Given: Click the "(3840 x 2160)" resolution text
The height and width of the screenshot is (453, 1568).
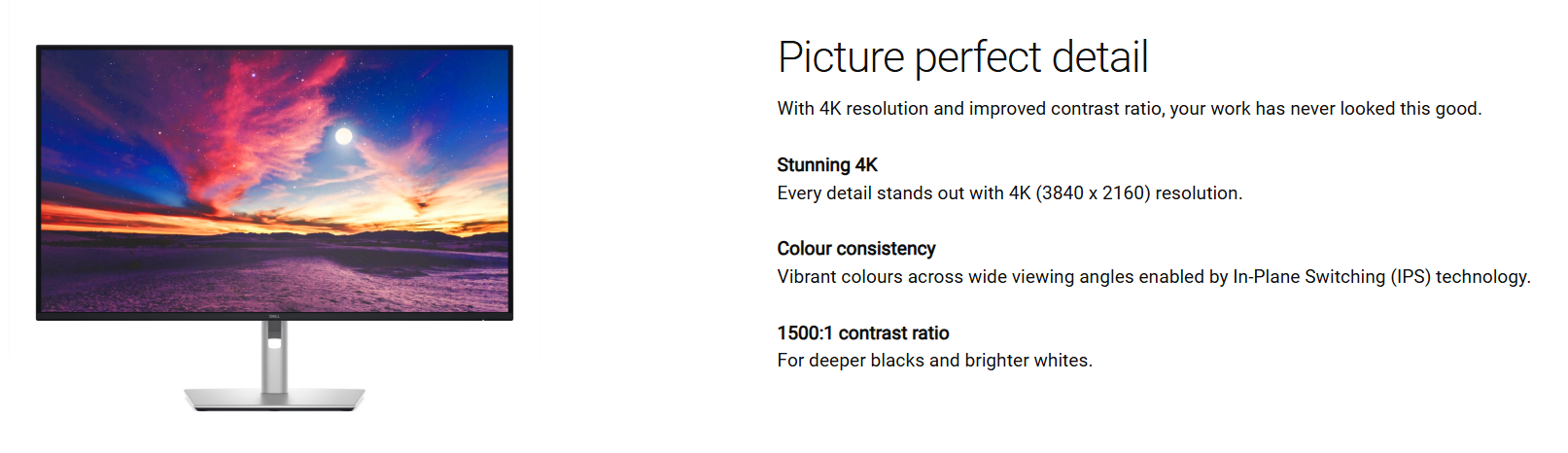Looking at the screenshot, I should pos(1094,193).
